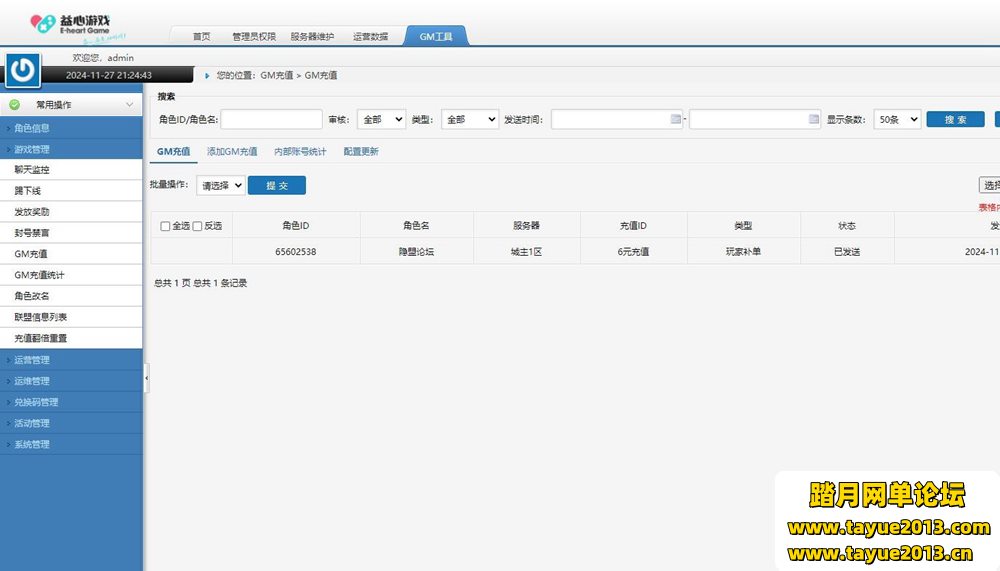Open the 审核 dropdown
Viewport: 1000px width, 571px height.
click(381, 119)
